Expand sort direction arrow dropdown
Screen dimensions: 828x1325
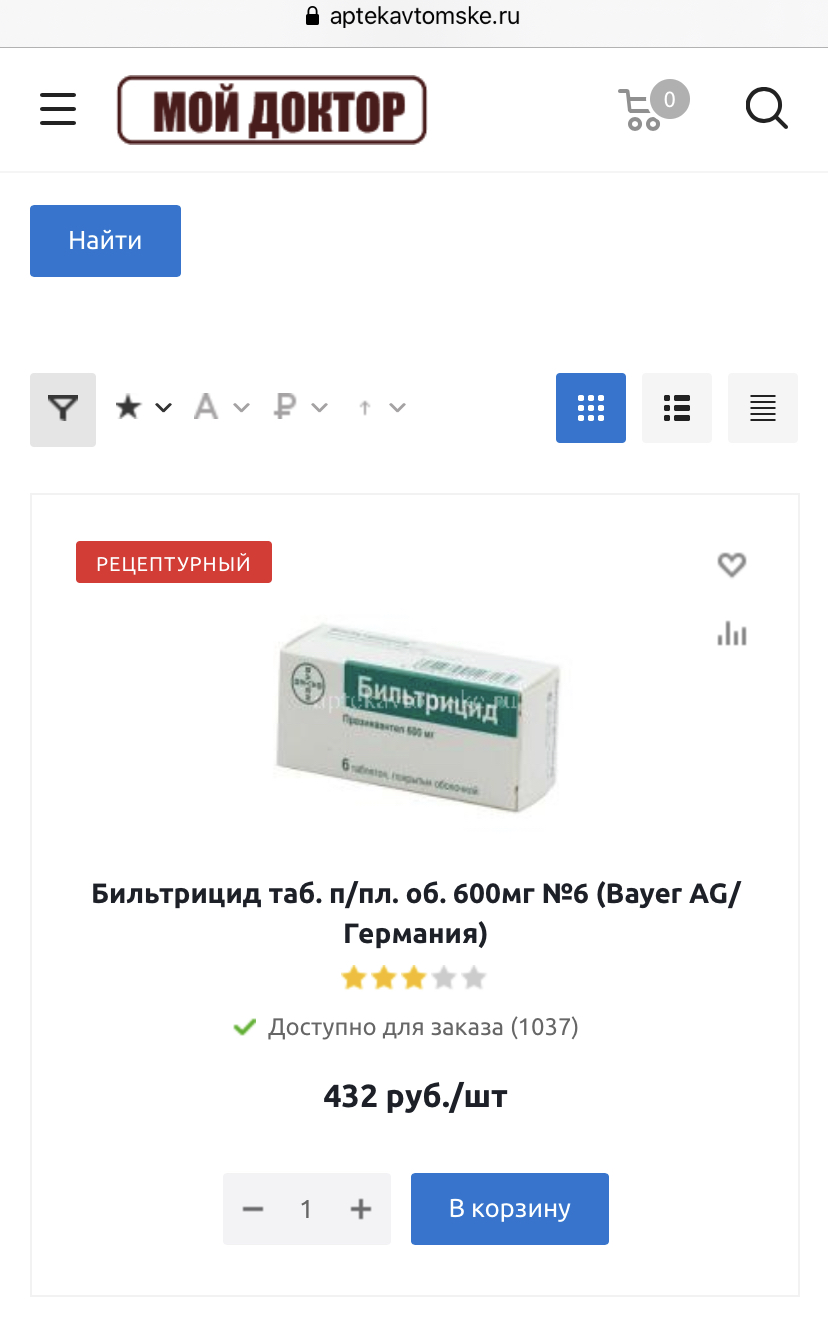point(382,407)
